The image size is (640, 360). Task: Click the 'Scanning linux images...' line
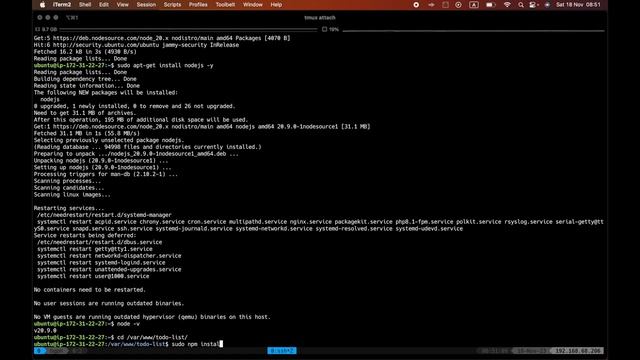(x=72, y=195)
